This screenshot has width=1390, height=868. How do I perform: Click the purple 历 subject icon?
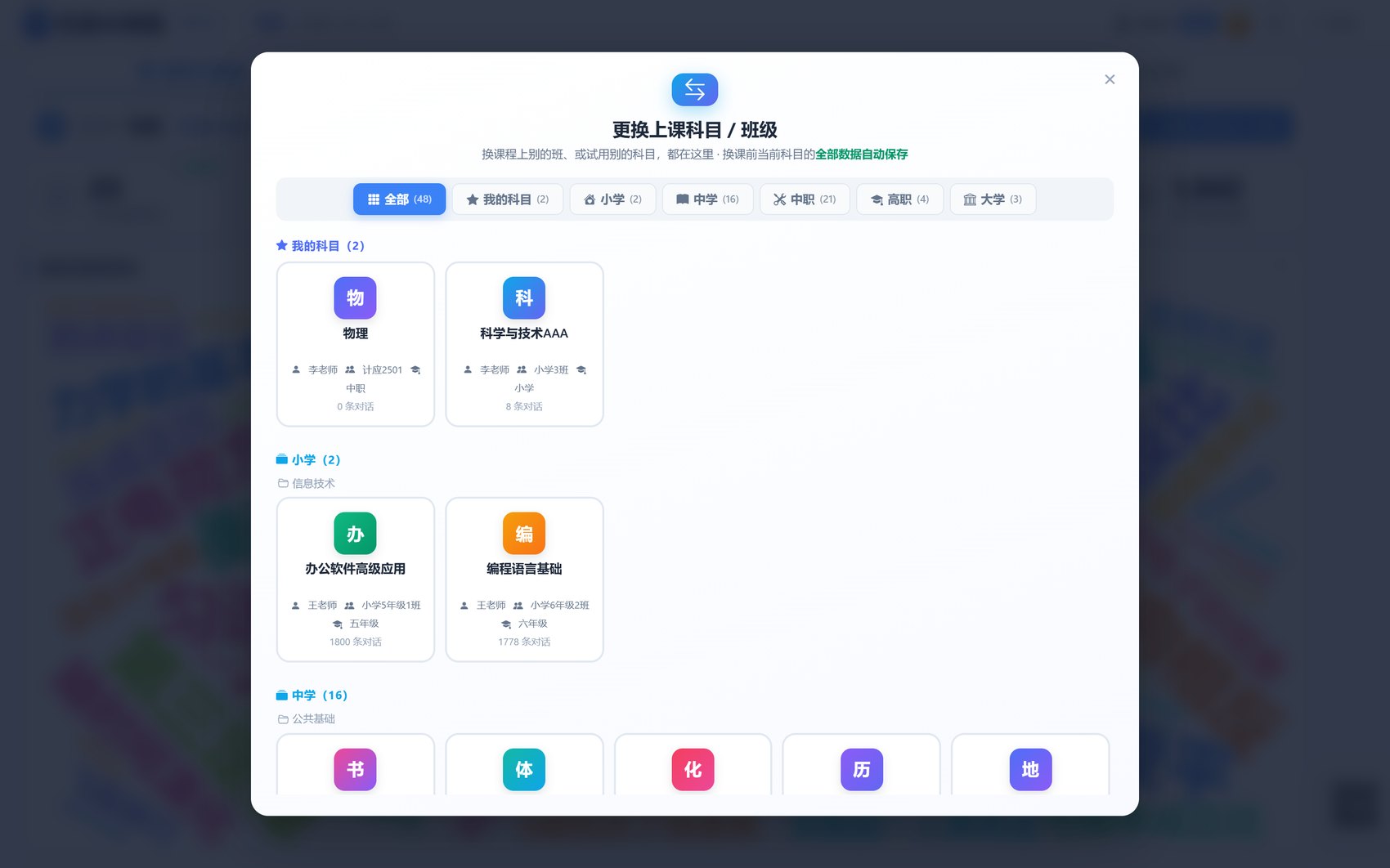point(862,769)
